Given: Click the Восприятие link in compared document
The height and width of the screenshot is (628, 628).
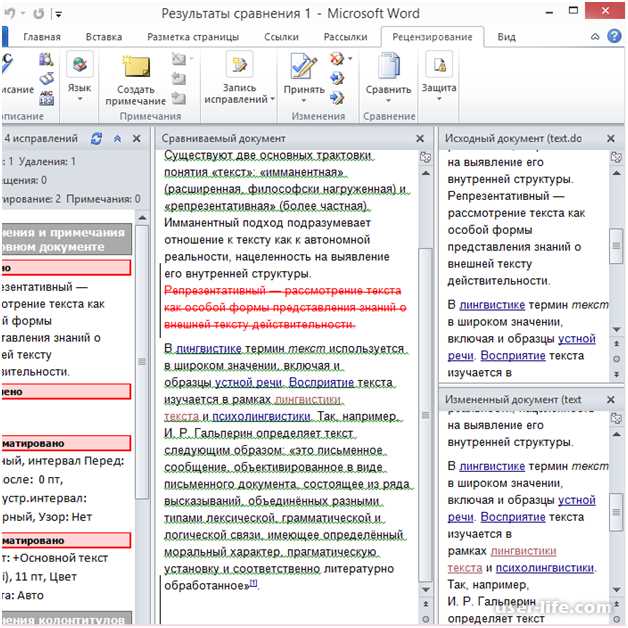Looking at the screenshot, I should click(321, 382).
